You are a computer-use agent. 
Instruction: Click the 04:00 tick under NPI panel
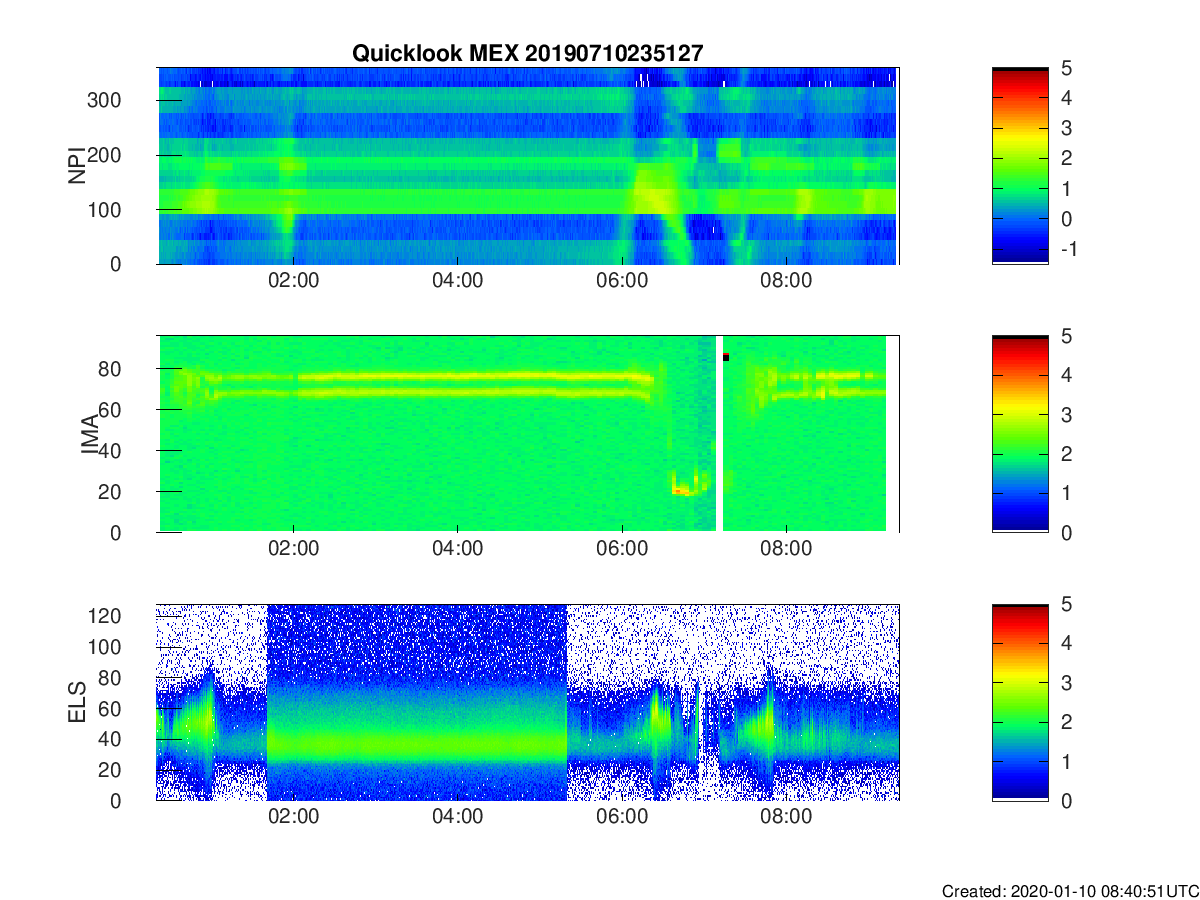457,281
